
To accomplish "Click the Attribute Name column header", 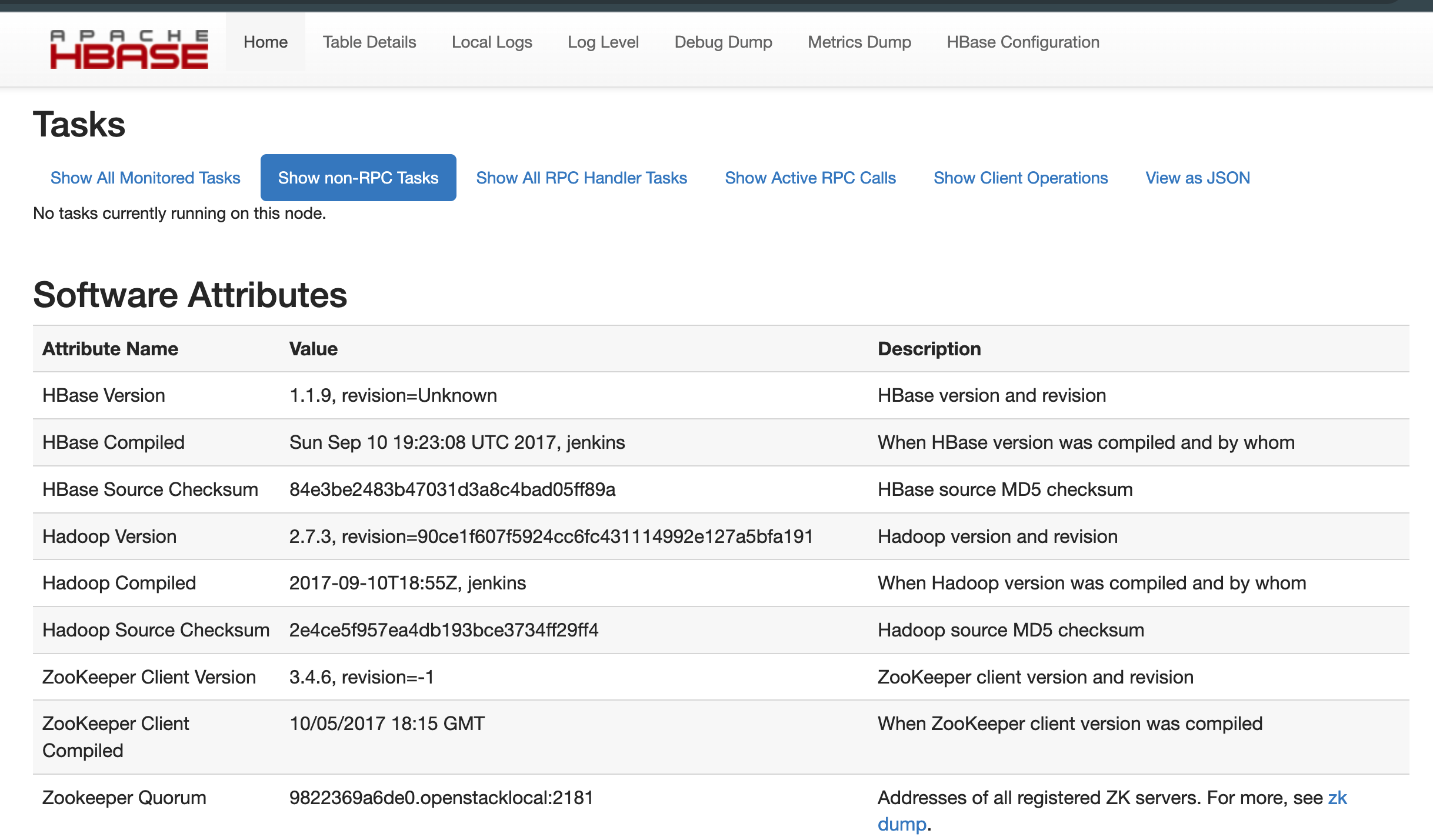I will click(109, 348).
